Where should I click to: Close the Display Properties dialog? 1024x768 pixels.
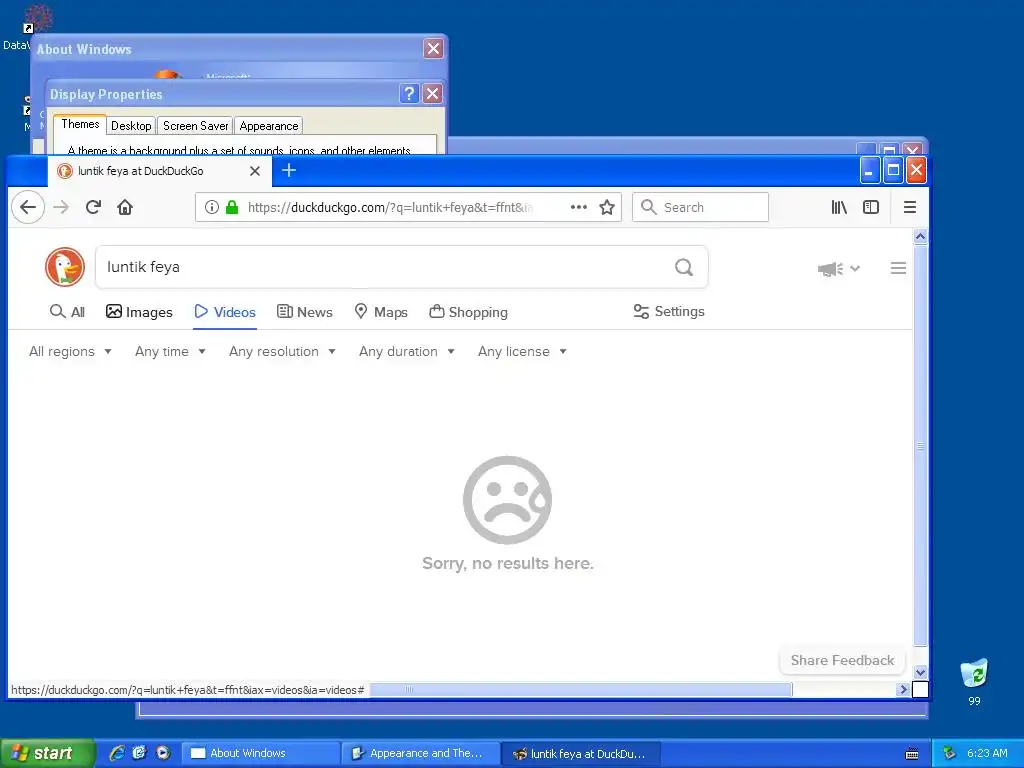(x=432, y=93)
